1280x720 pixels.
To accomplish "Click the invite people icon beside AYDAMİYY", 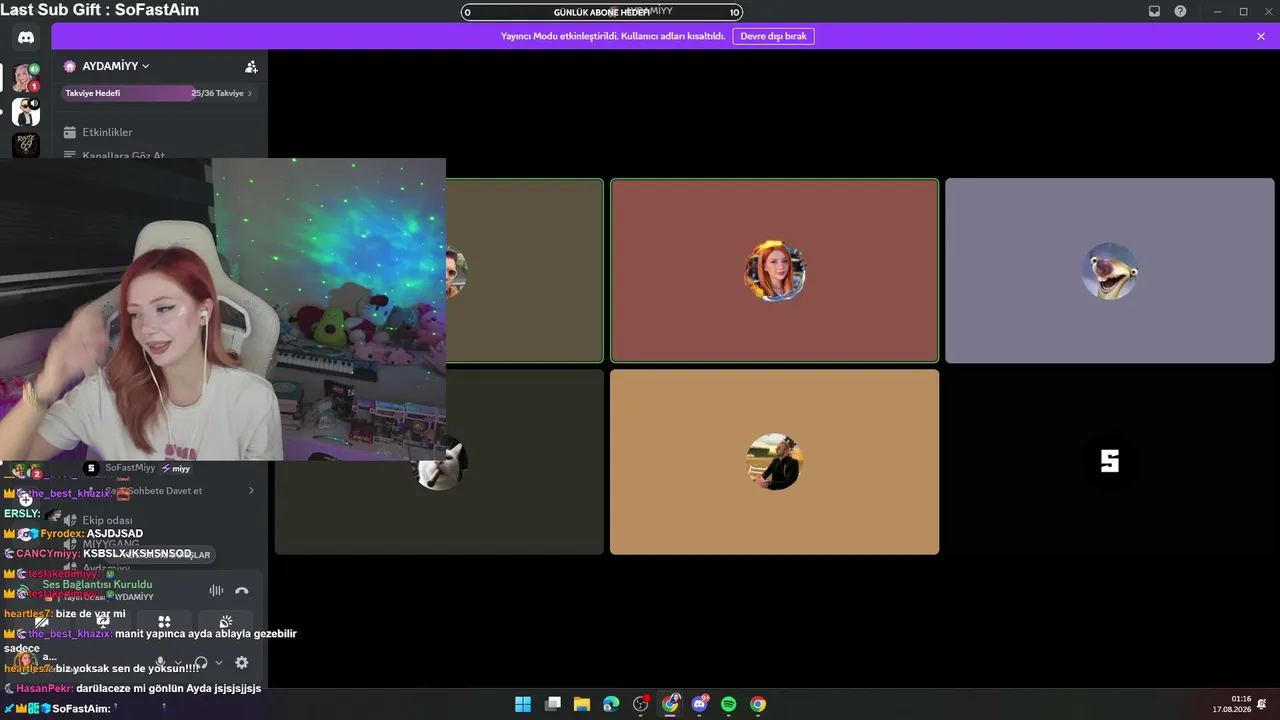I will [251, 66].
